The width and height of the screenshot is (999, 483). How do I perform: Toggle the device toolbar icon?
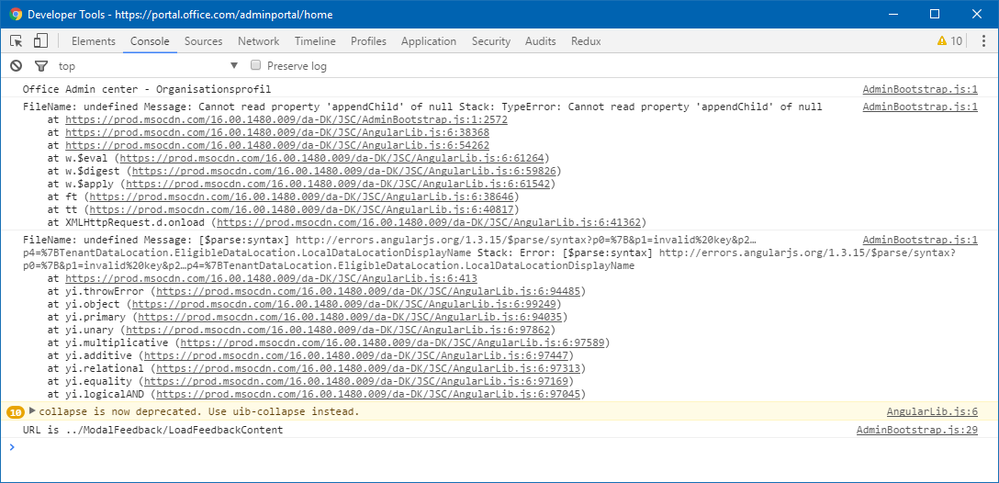pyautogui.click(x=40, y=41)
